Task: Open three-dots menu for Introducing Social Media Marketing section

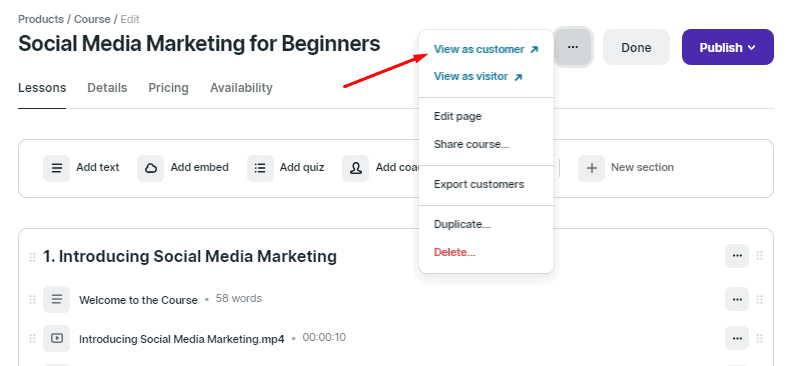Action: click(x=737, y=256)
